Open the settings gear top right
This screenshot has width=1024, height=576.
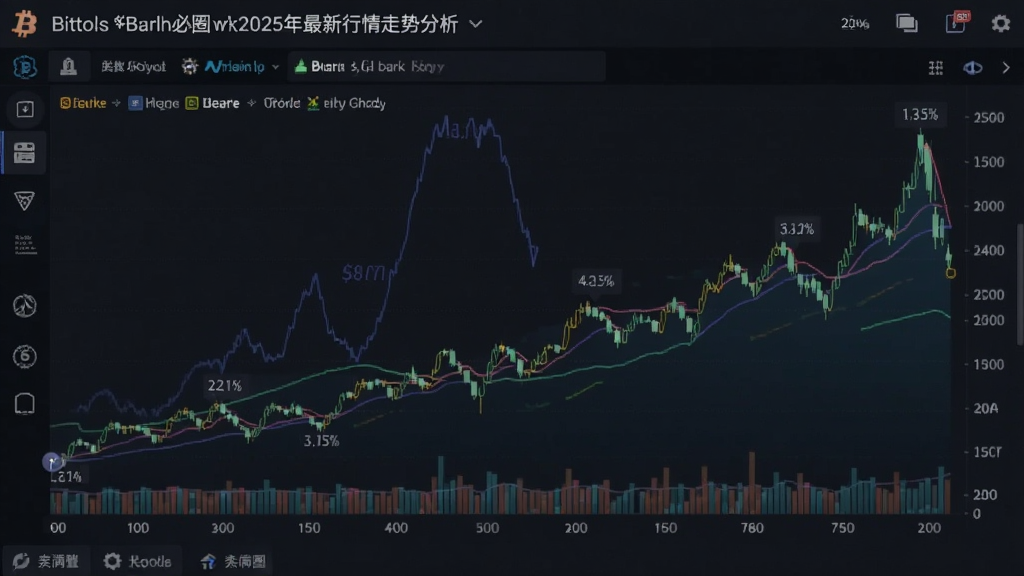click(x=1000, y=24)
